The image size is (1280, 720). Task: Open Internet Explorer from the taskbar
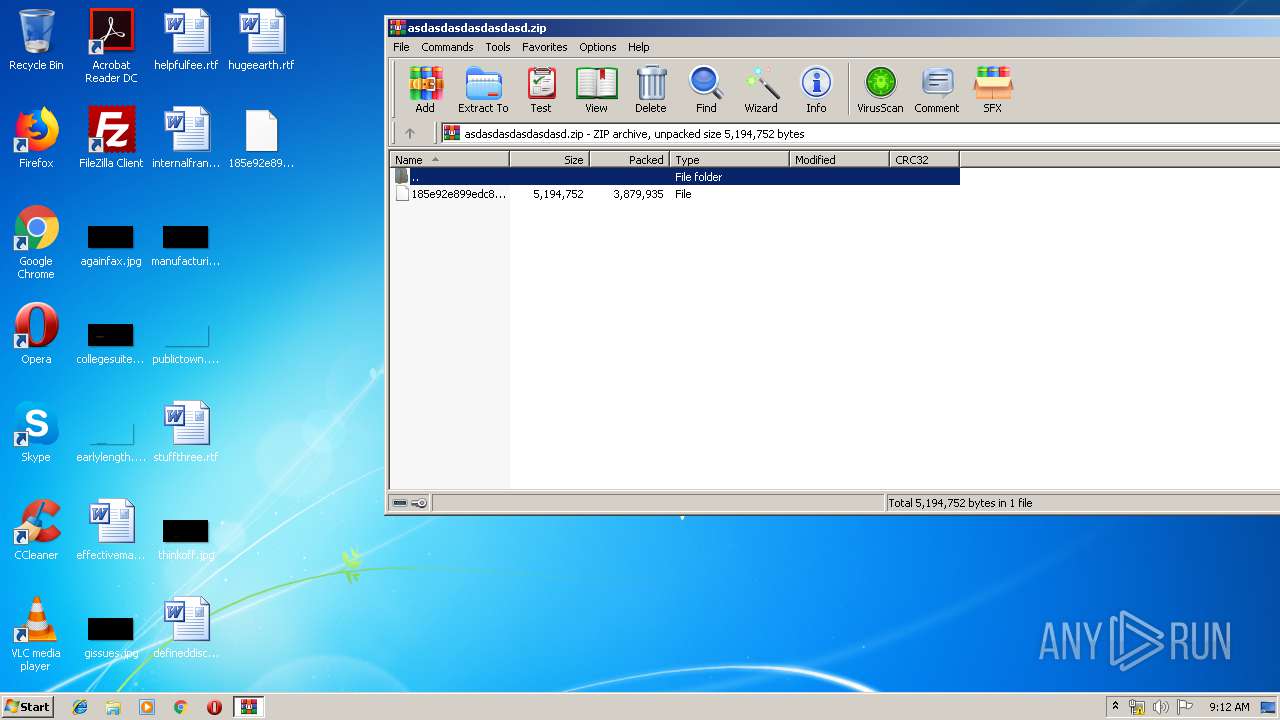tap(80, 707)
